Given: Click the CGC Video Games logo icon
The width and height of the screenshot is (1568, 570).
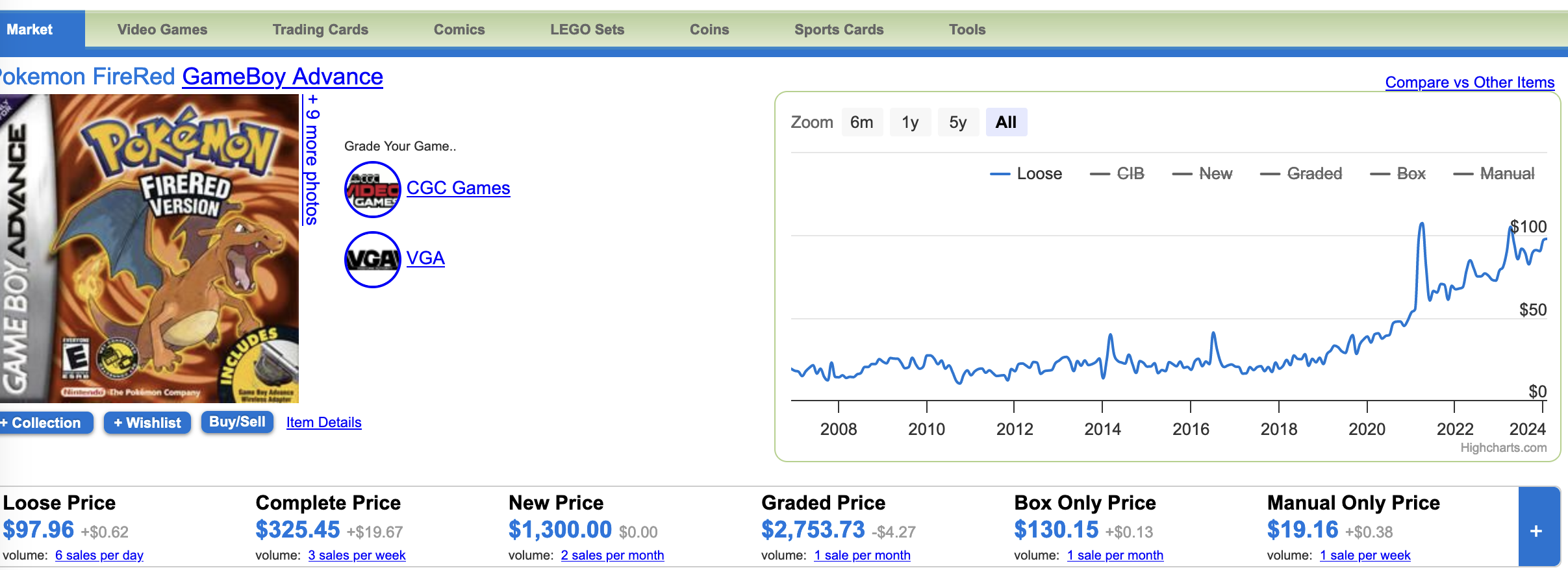Looking at the screenshot, I should 372,189.
